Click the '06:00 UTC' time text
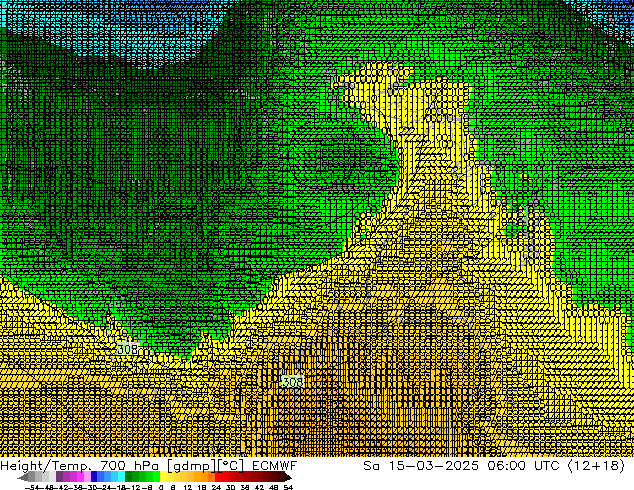The height and width of the screenshot is (490, 634). click(x=523, y=466)
